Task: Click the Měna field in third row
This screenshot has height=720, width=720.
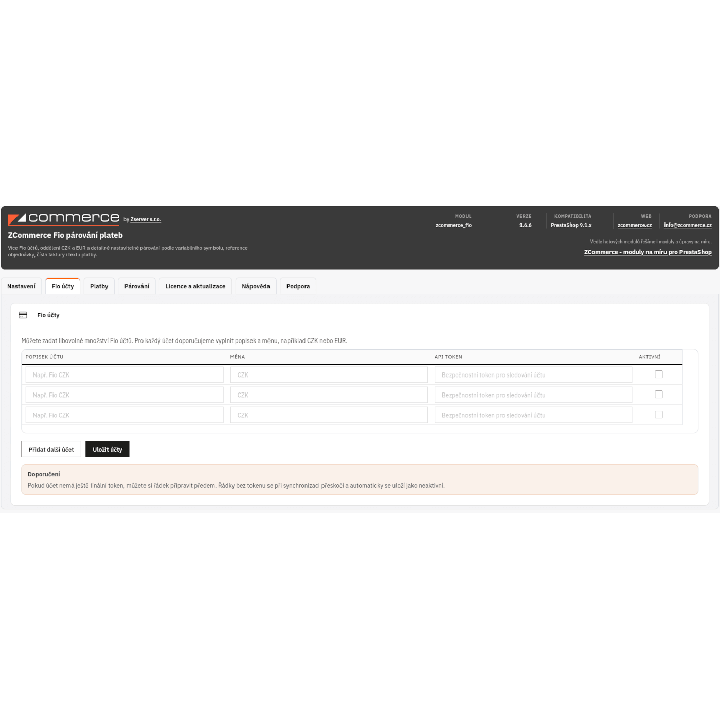Action: [329, 415]
